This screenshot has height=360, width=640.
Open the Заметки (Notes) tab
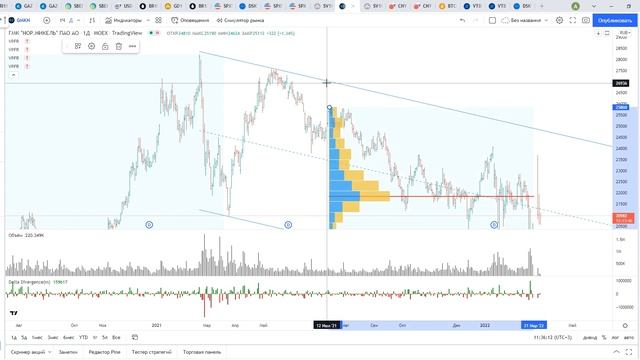68,352
